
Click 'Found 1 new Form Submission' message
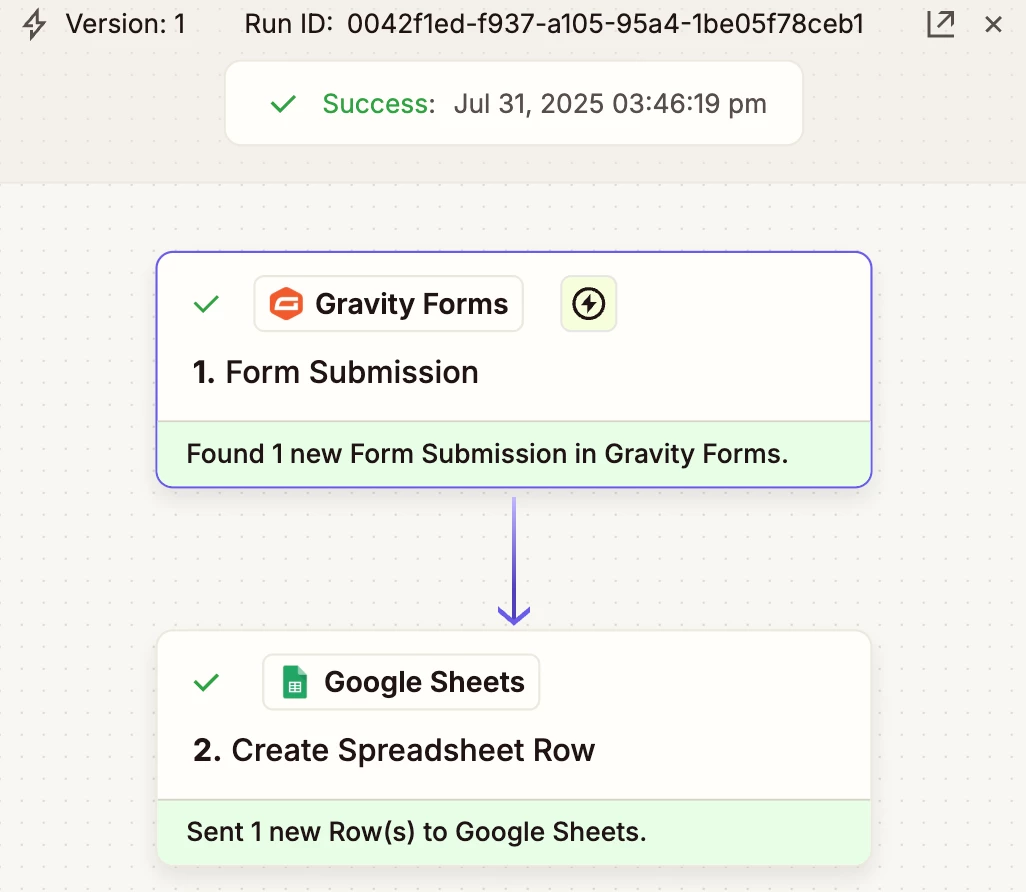pyautogui.click(x=487, y=454)
